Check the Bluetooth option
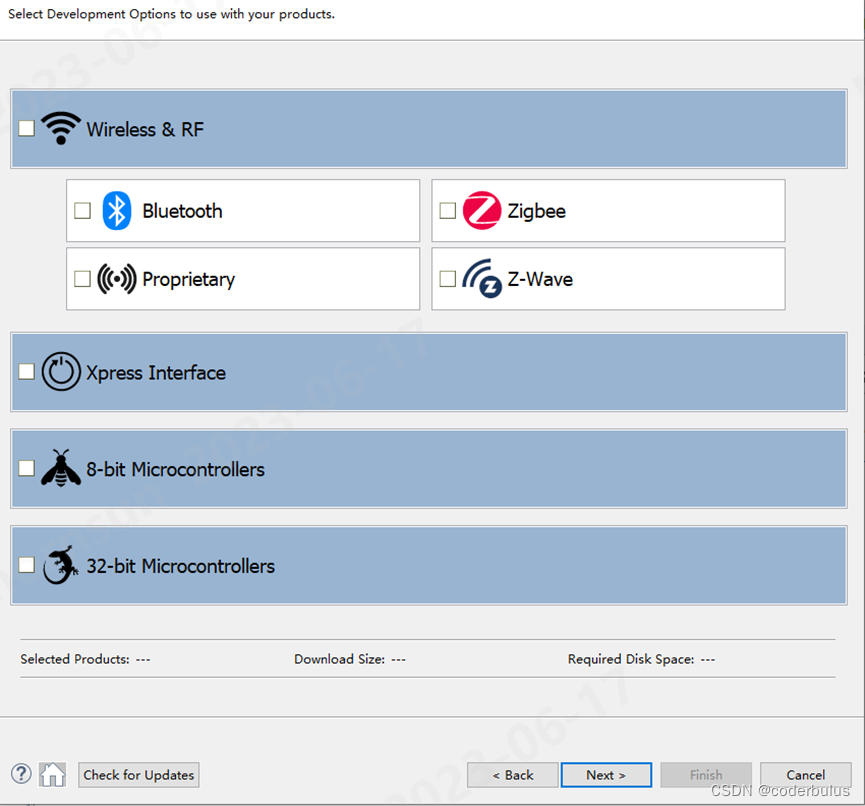 coord(82,210)
